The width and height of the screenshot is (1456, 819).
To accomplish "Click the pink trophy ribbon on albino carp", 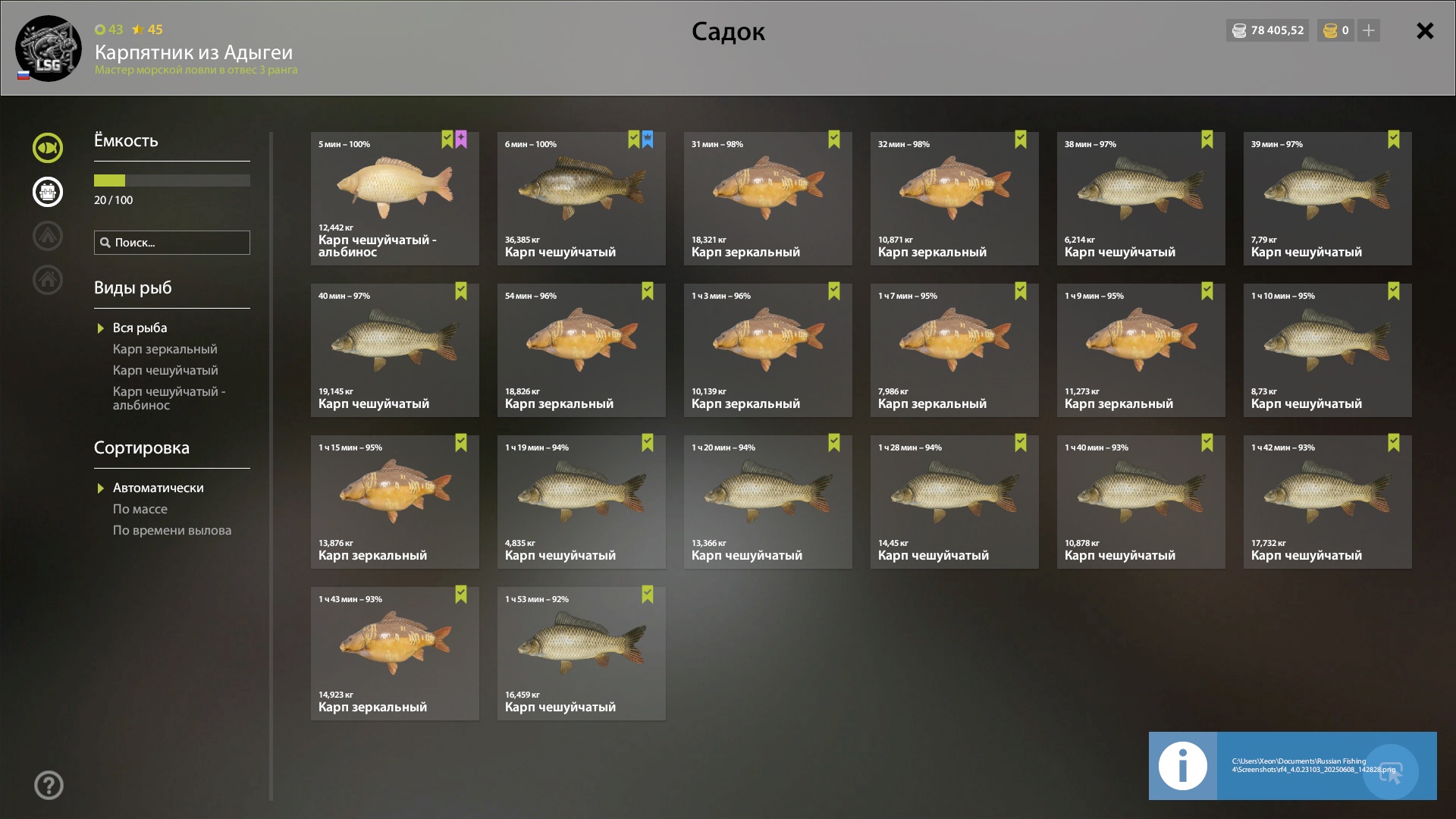I will click(461, 140).
